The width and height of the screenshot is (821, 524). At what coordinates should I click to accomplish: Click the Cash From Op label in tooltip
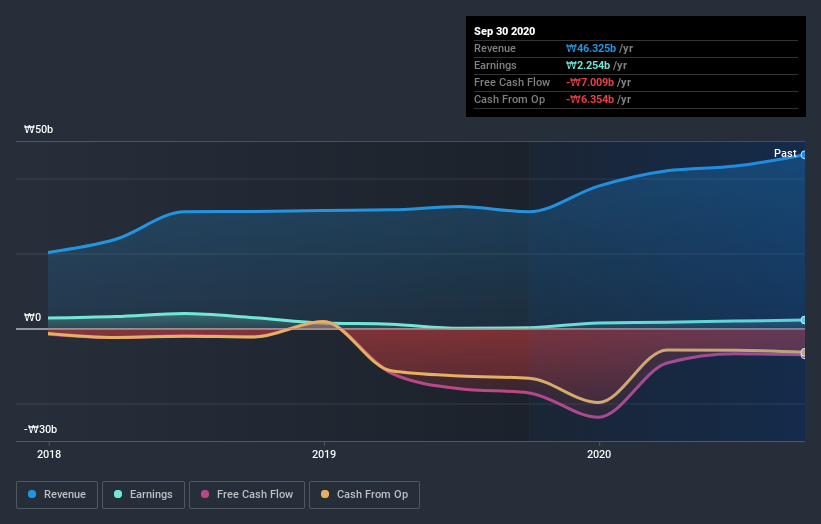pos(509,99)
